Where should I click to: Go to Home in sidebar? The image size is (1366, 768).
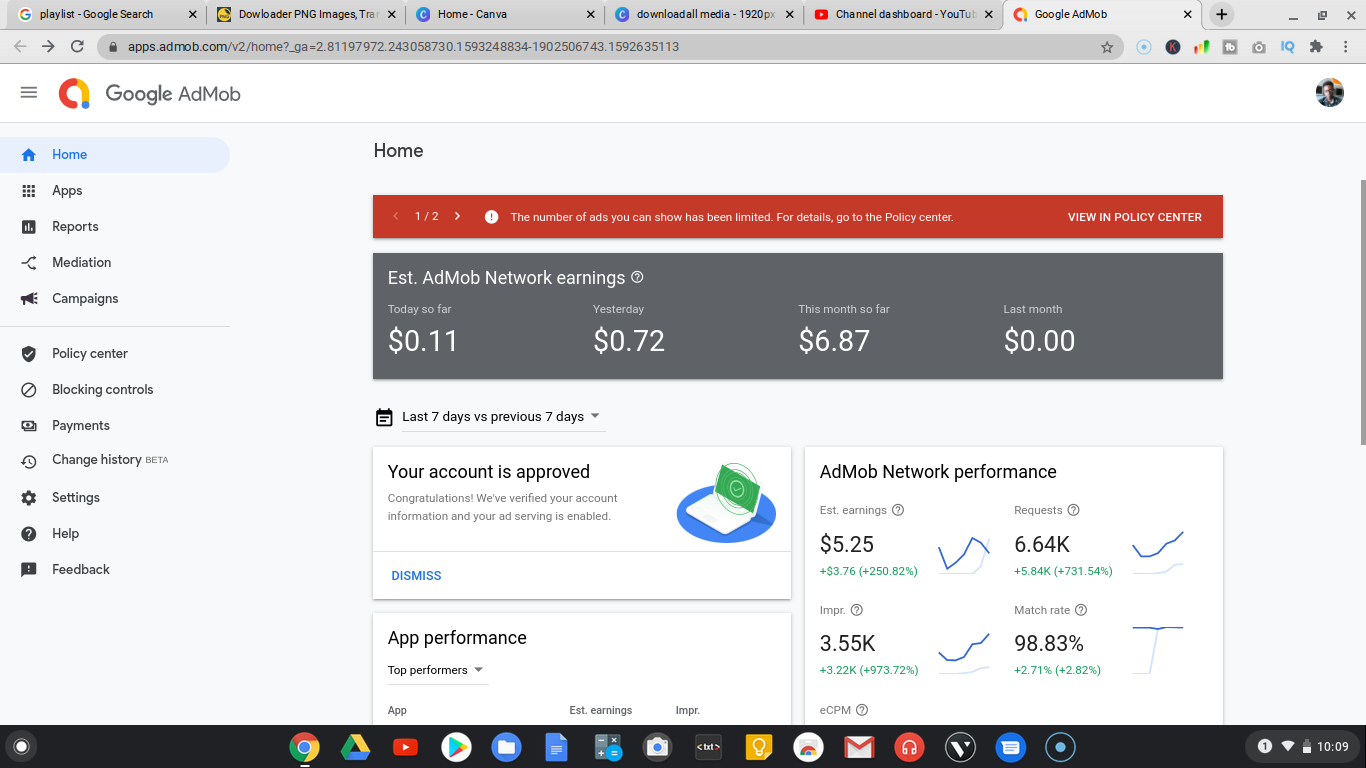pyautogui.click(x=114, y=155)
